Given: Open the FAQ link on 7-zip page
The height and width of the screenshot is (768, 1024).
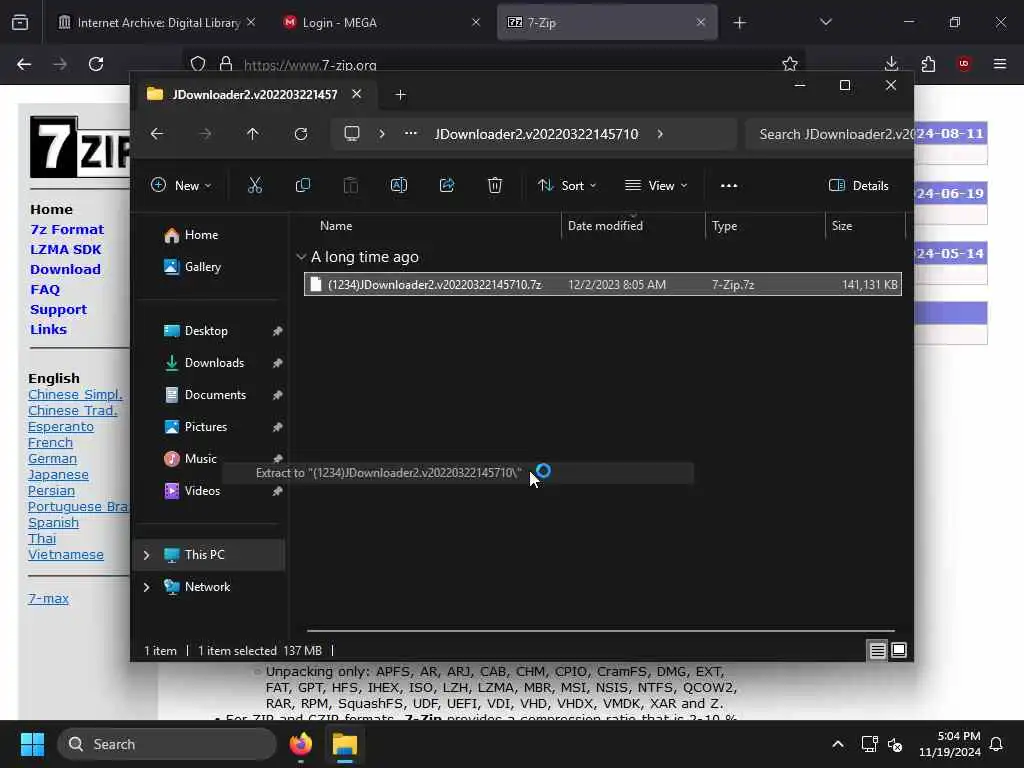Looking at the screenshot, I should click(45, 290).
